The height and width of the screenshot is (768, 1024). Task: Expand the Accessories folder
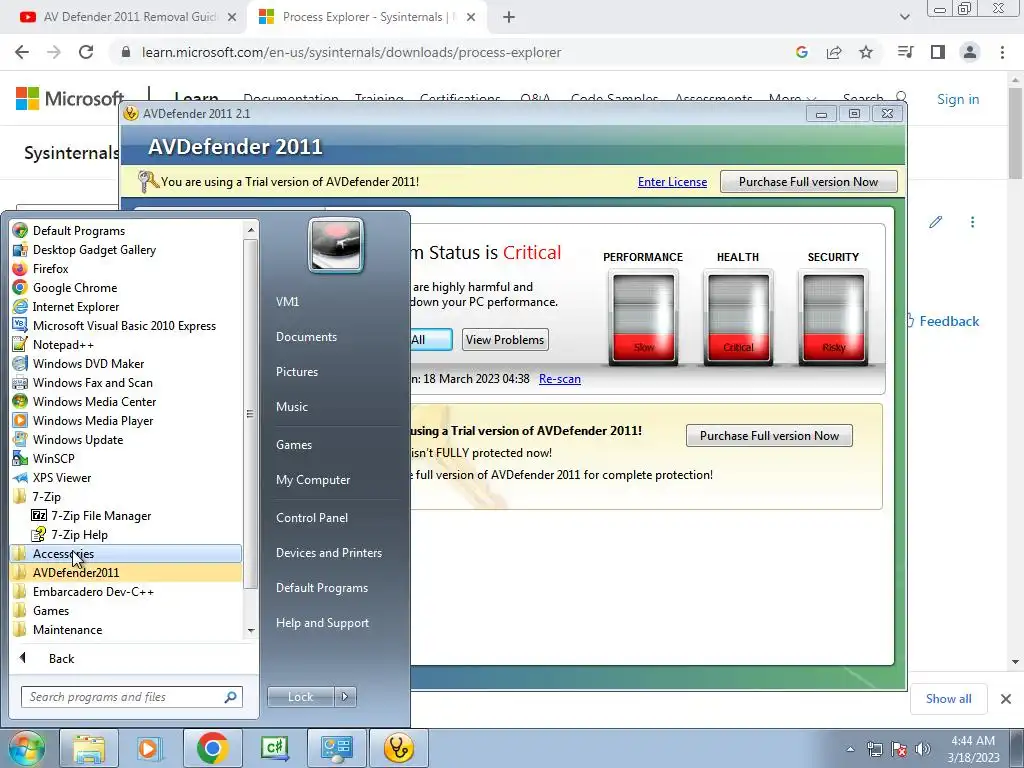click(x=126, y=553)
